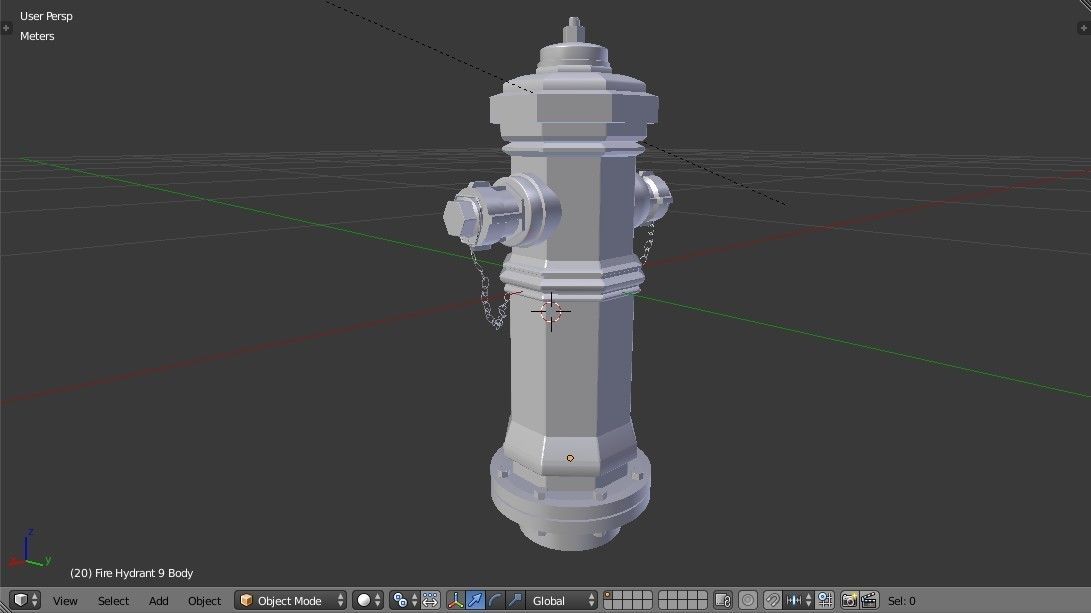This screenshot has height=613, width=1091.
Task: Toggle the snap magnet icon
Action: (x=772, y=600)
